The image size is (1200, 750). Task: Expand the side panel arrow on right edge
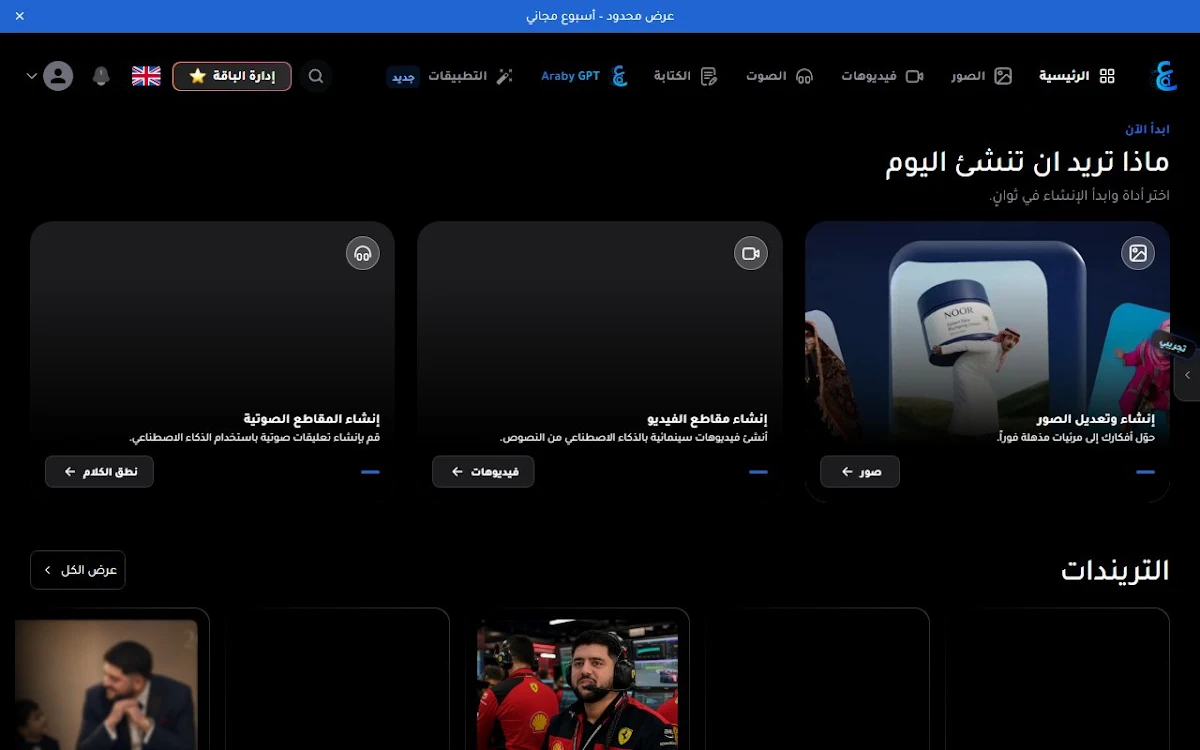coord(1187,376)
